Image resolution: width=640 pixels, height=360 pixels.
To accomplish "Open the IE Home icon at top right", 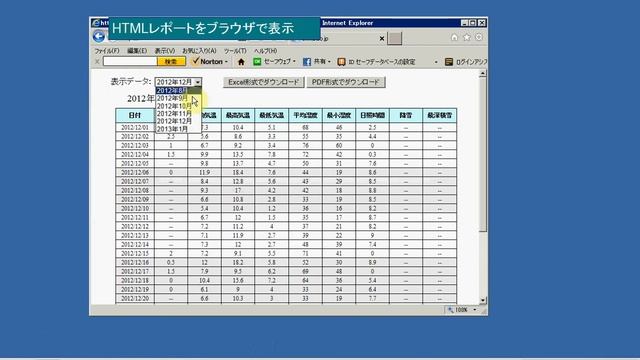I will coord(454,37).
